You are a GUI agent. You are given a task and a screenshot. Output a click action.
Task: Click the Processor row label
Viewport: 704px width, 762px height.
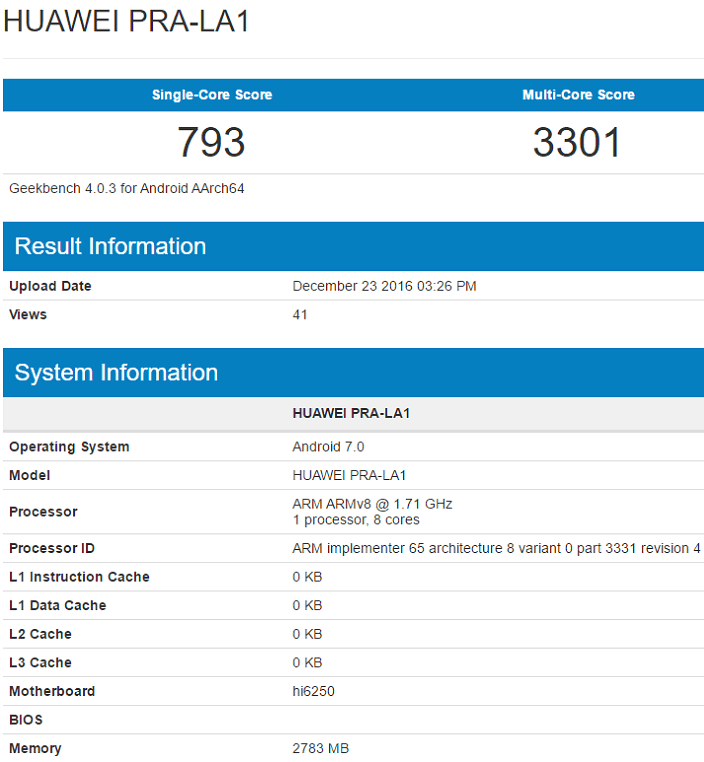point(43,512)
